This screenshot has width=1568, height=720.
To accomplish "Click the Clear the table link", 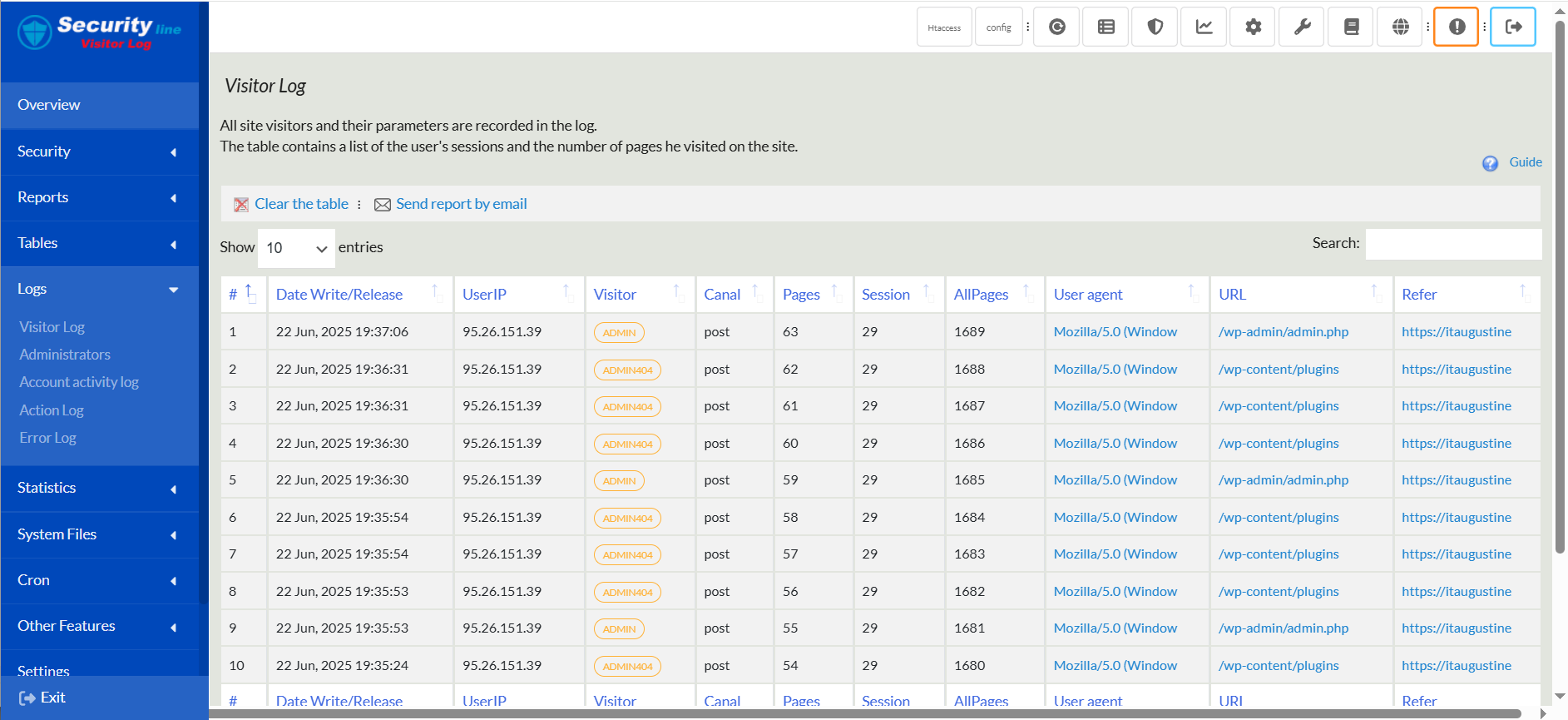I will 301,204.
